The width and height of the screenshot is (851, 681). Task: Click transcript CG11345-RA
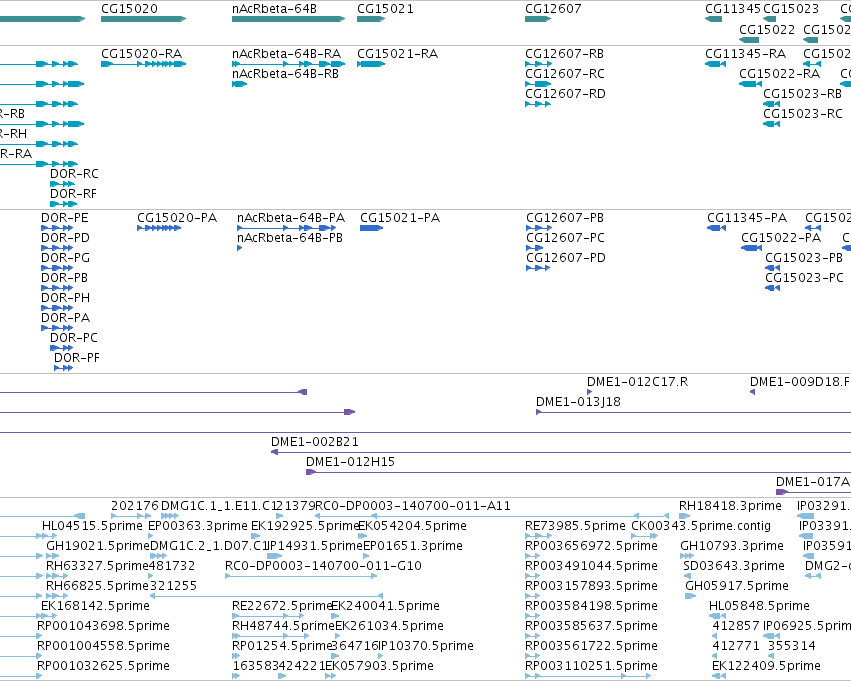point(715,64)
